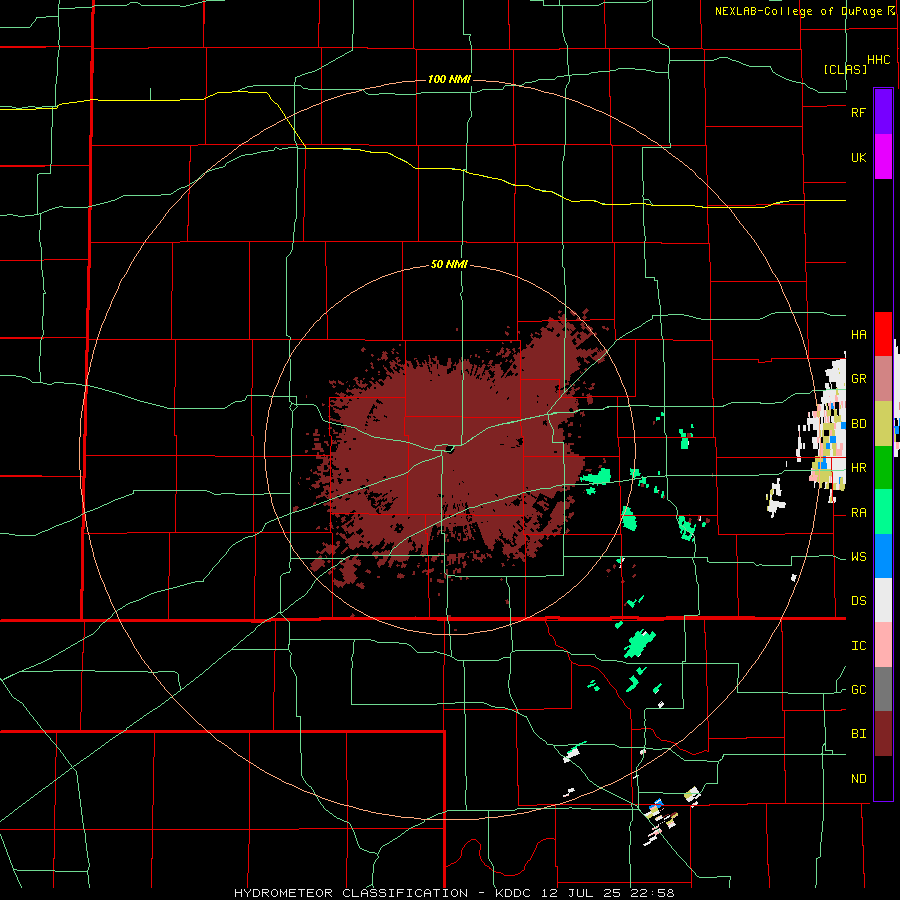Click the NEXLAB-College of DuPage text

tap(799, 11)
